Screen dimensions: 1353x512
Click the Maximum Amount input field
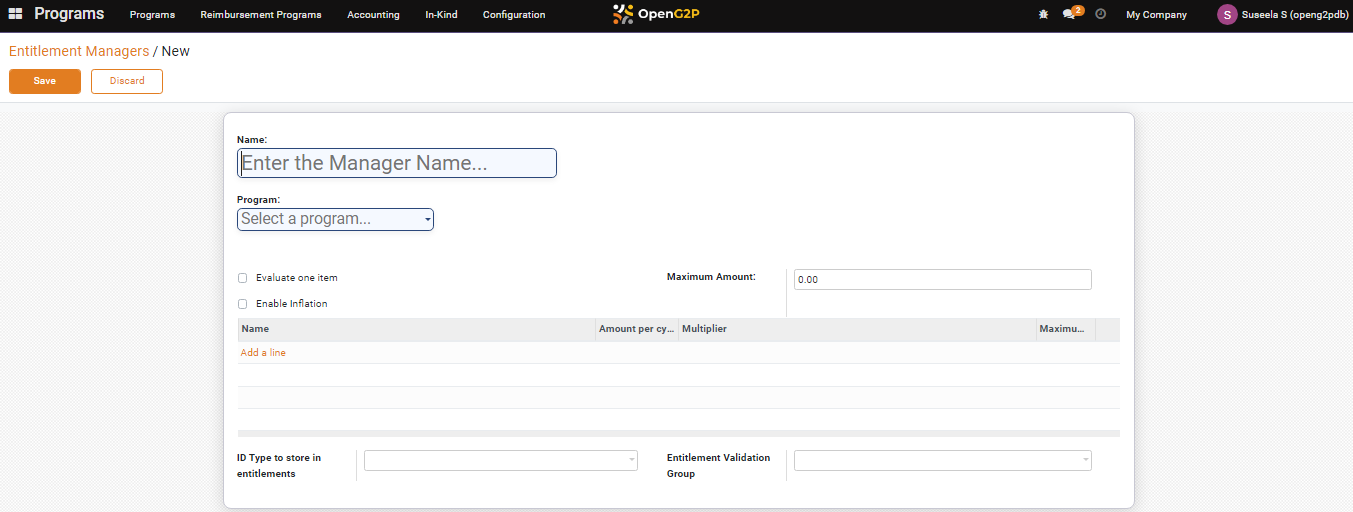[942, 280]
